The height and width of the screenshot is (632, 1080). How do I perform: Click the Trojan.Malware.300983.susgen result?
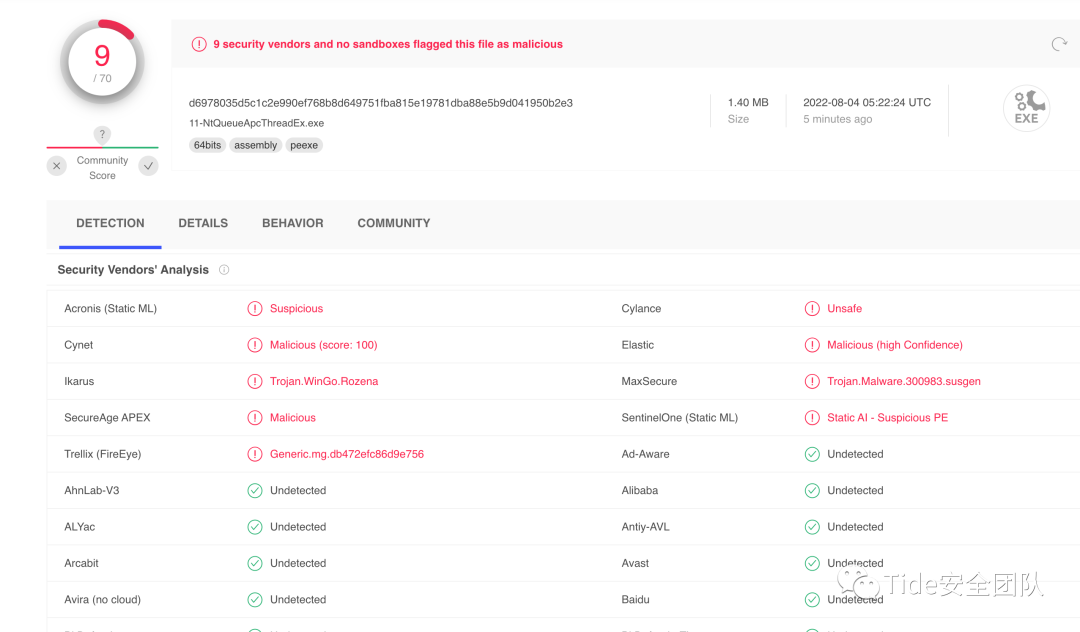(904, 381)
